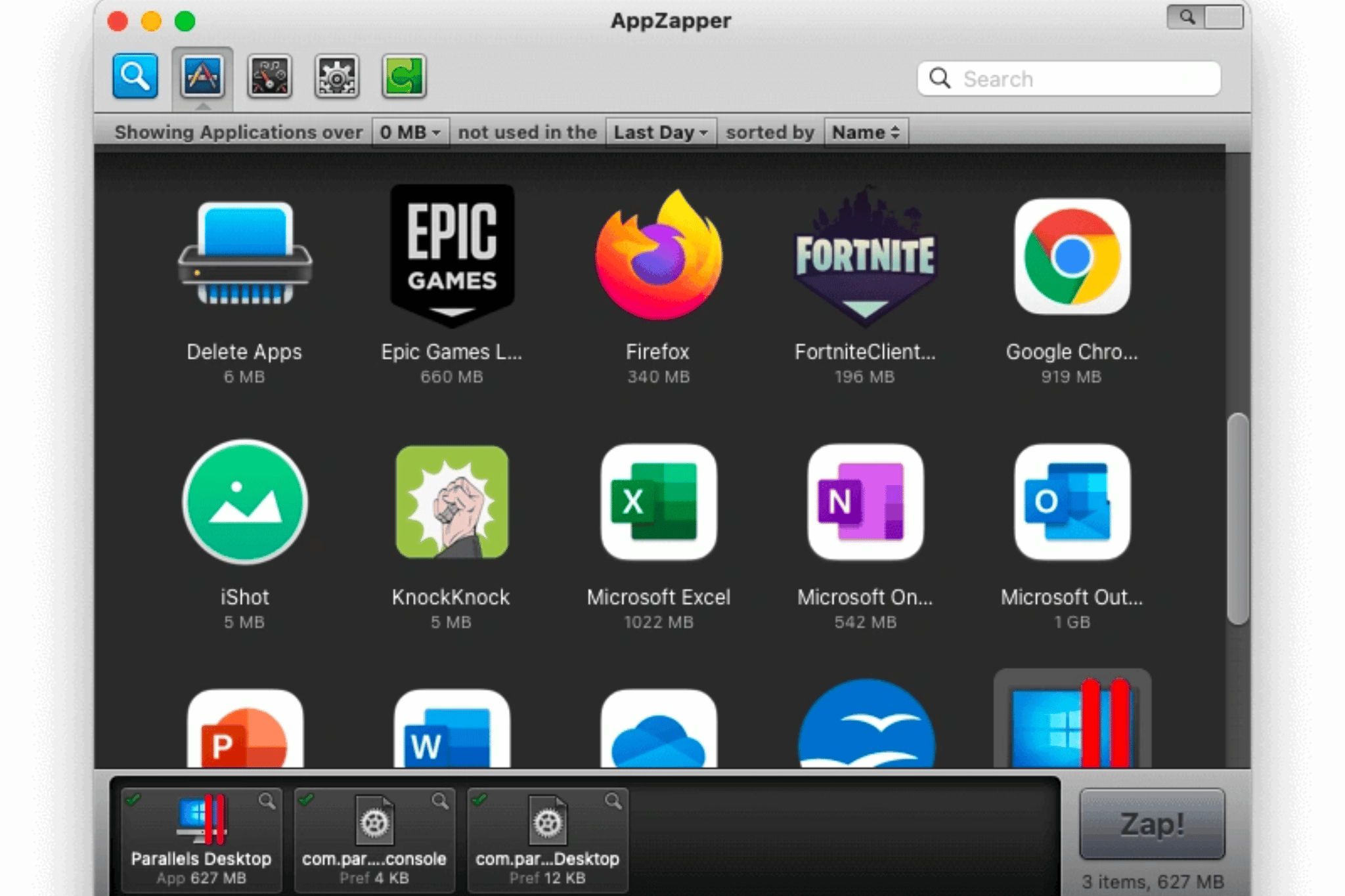Image resolution: width=1345 pixels, height=896 pixels.
Task: Open the 0 MB size filter dropdown
Action: (410, 131)
